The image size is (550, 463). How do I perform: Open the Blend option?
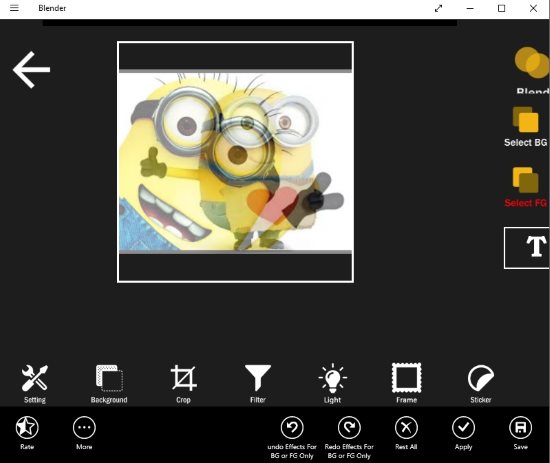tap(531, 70)
